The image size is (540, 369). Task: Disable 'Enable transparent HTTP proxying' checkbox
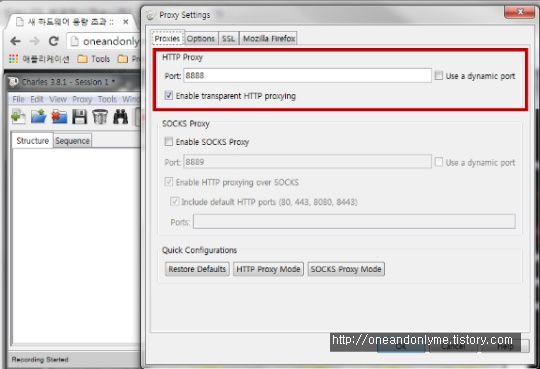tap(169, 95)
